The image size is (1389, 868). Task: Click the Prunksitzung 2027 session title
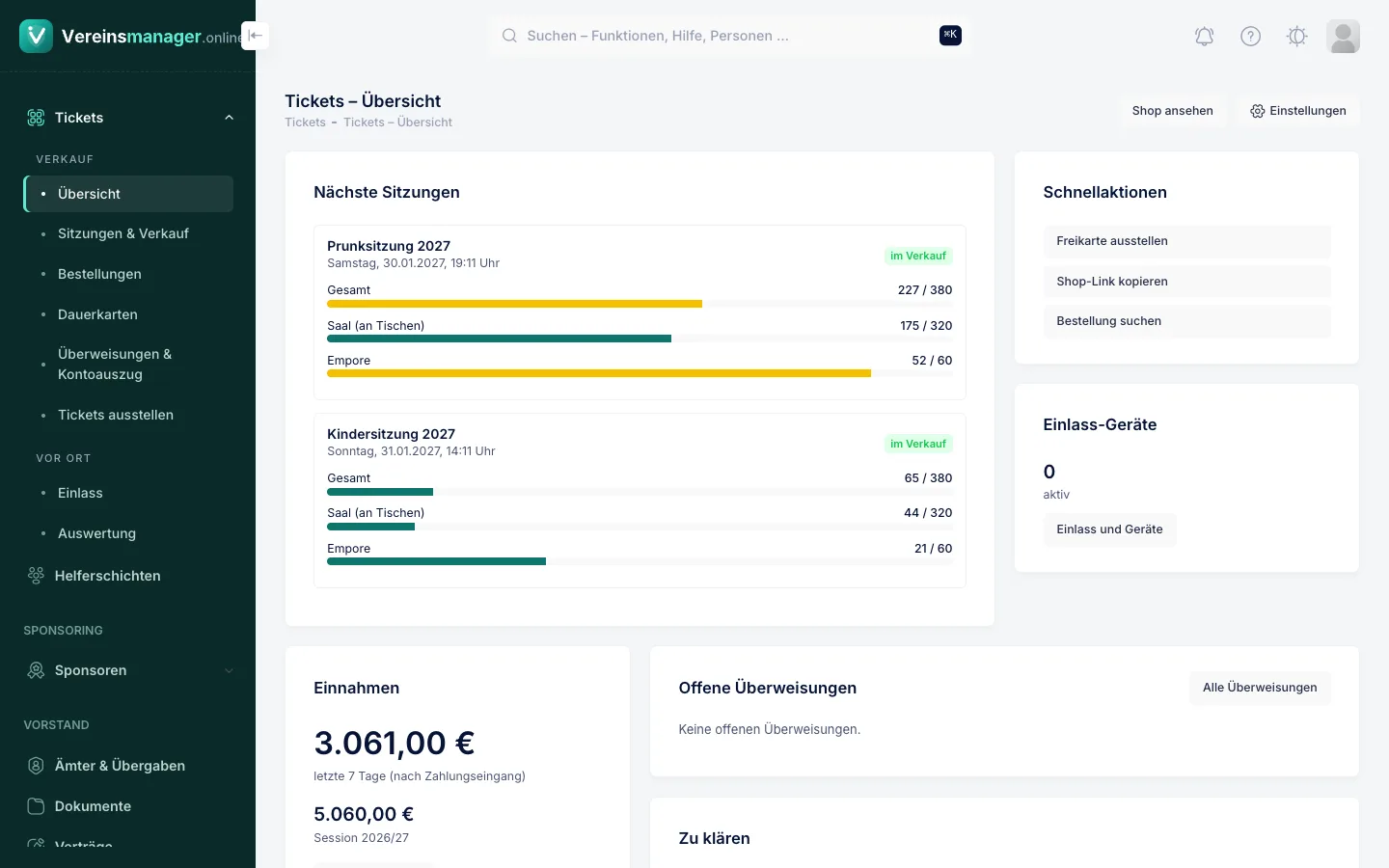pyautogui.click(x=389, y=246)
